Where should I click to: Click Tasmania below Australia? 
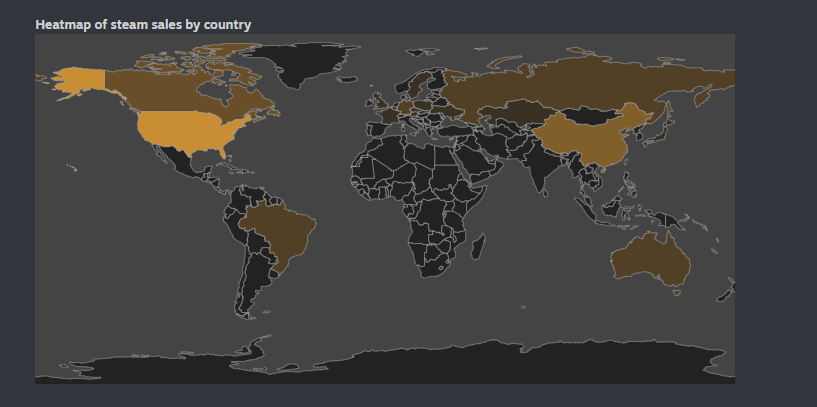point(677,292)
